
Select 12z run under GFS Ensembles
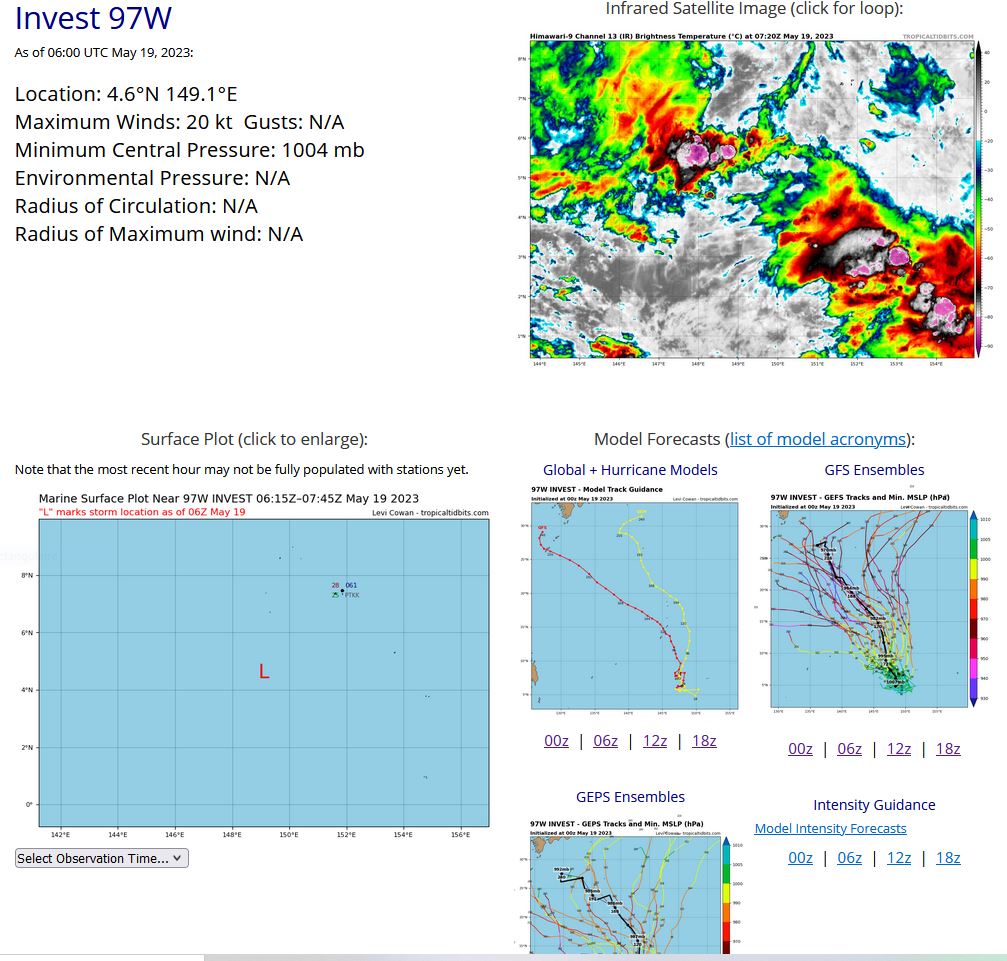[898, 749]
